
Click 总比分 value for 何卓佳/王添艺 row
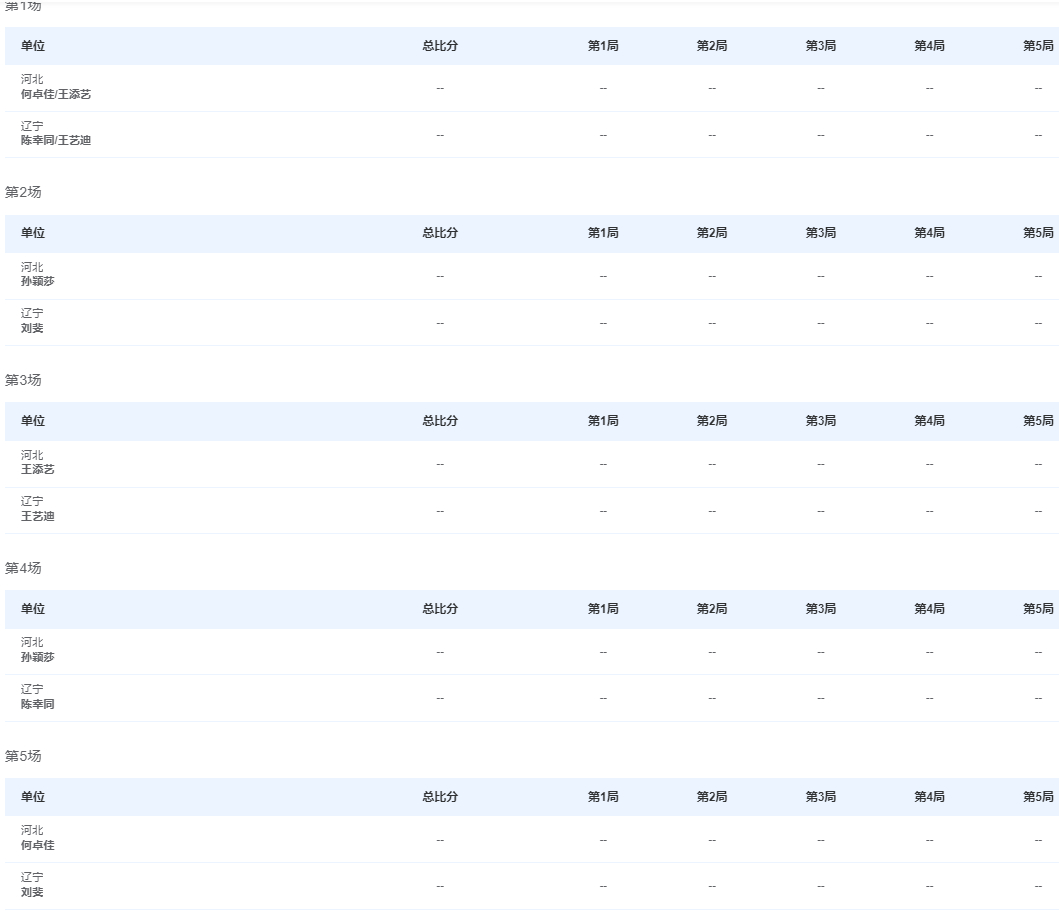click(440, 88)
